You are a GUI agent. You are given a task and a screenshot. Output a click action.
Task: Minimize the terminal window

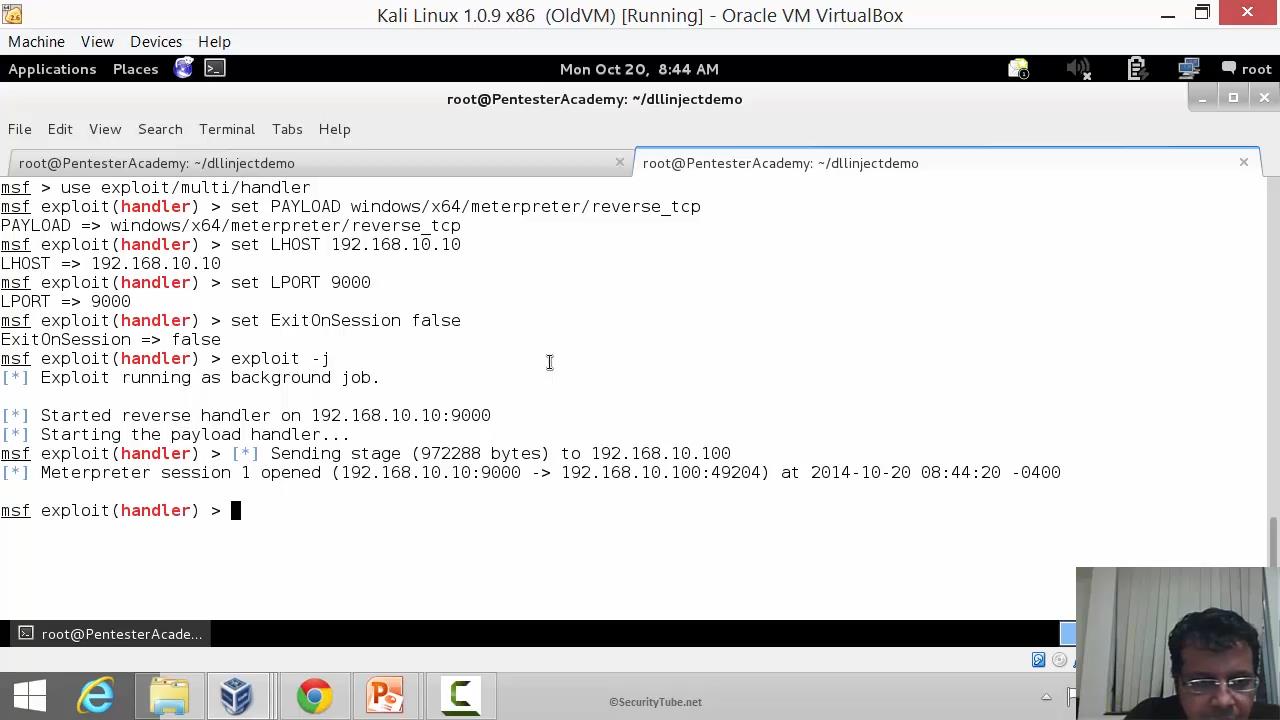pos(1202,98)
